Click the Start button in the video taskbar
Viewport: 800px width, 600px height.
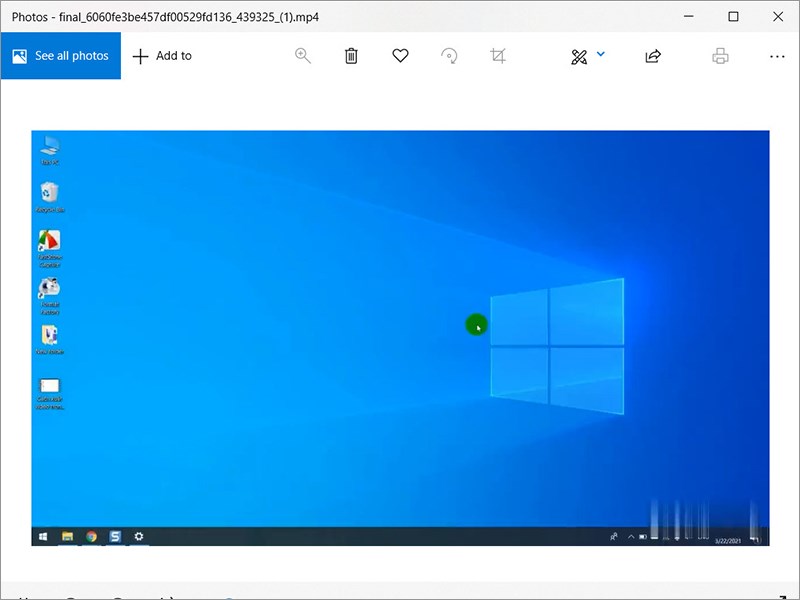click(43, 537)
